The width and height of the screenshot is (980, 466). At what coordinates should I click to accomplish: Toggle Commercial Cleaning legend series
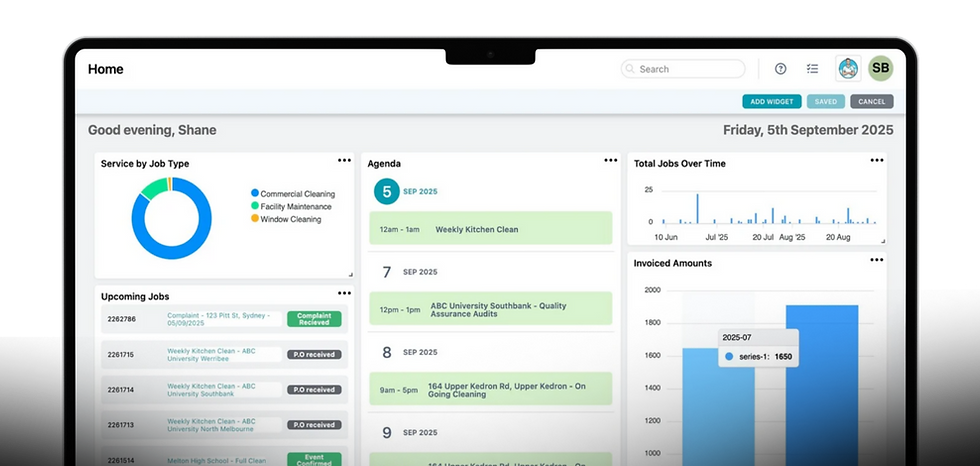coord(292,194)
